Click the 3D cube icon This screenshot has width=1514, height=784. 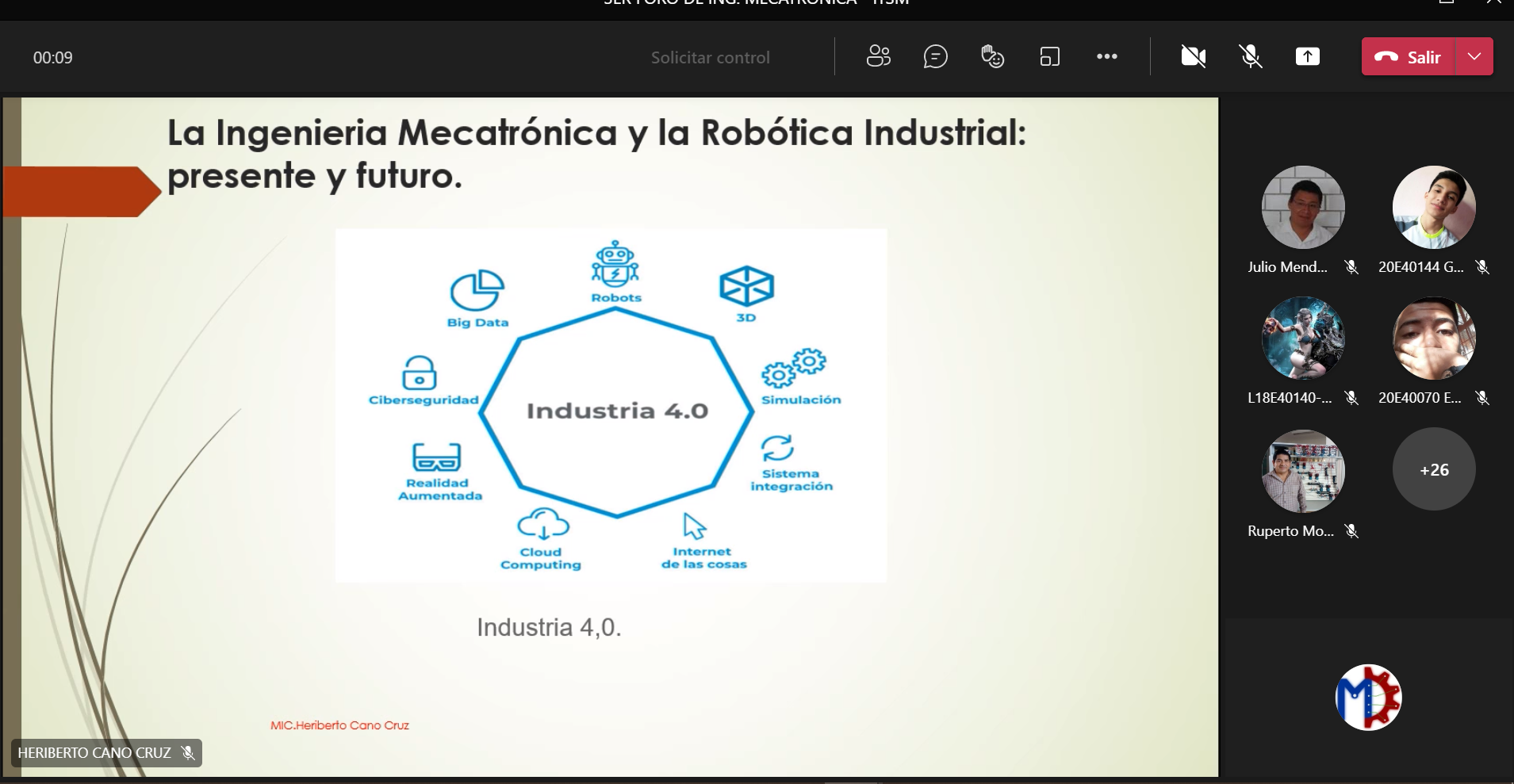coord(746,286)
